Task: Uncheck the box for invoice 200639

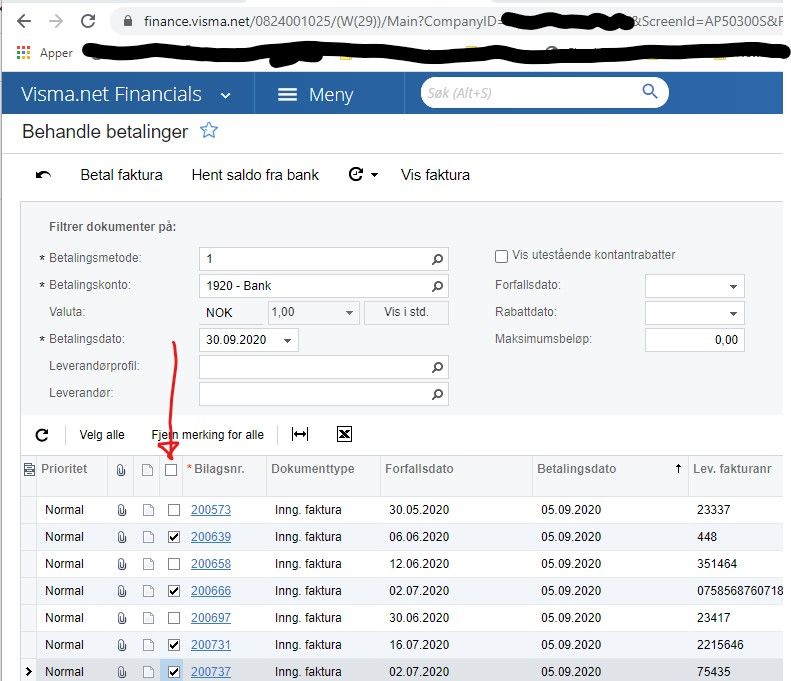Action: point(174,537)
